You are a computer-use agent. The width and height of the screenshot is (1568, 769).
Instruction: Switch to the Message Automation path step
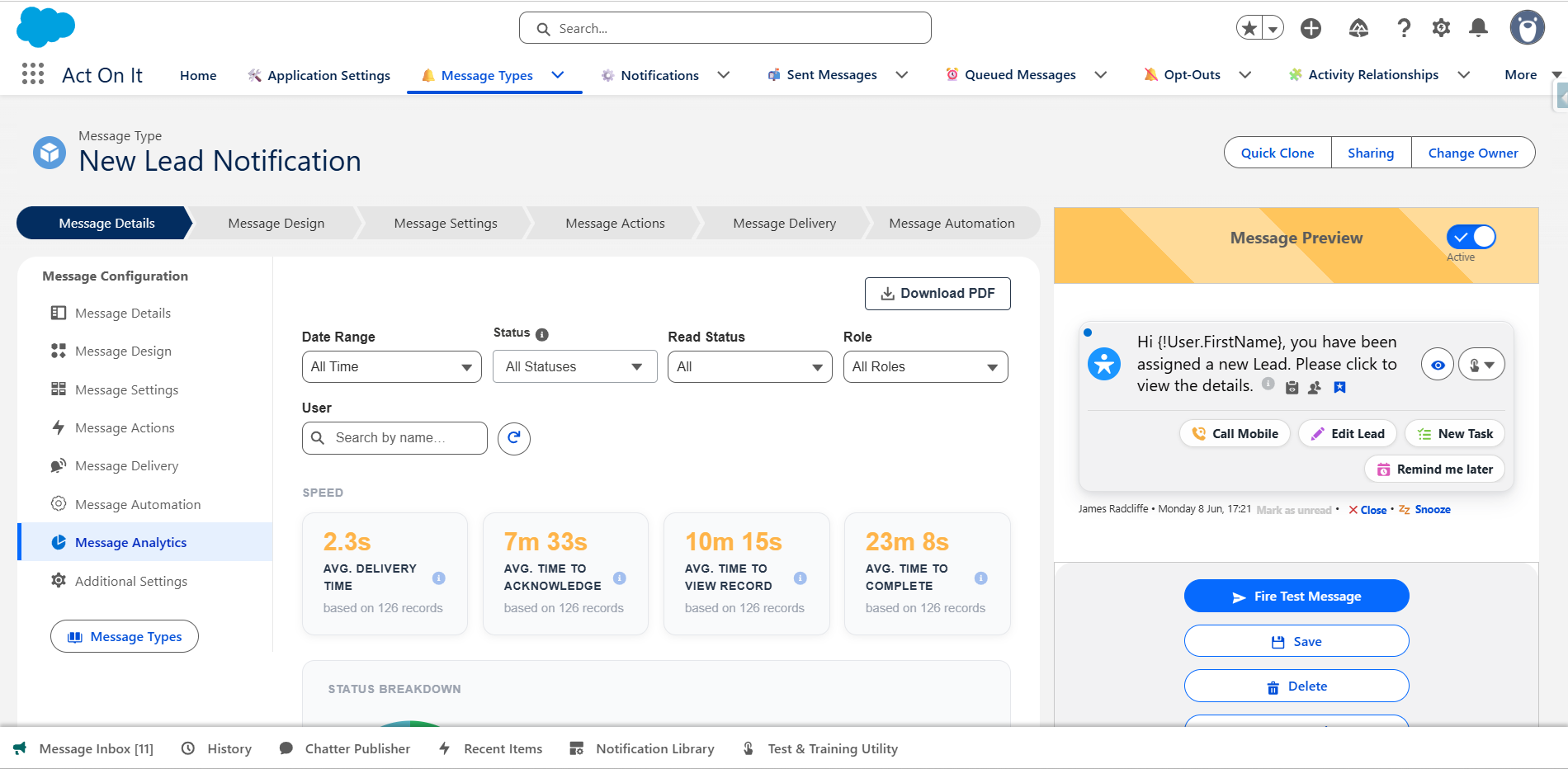[952, 223]
